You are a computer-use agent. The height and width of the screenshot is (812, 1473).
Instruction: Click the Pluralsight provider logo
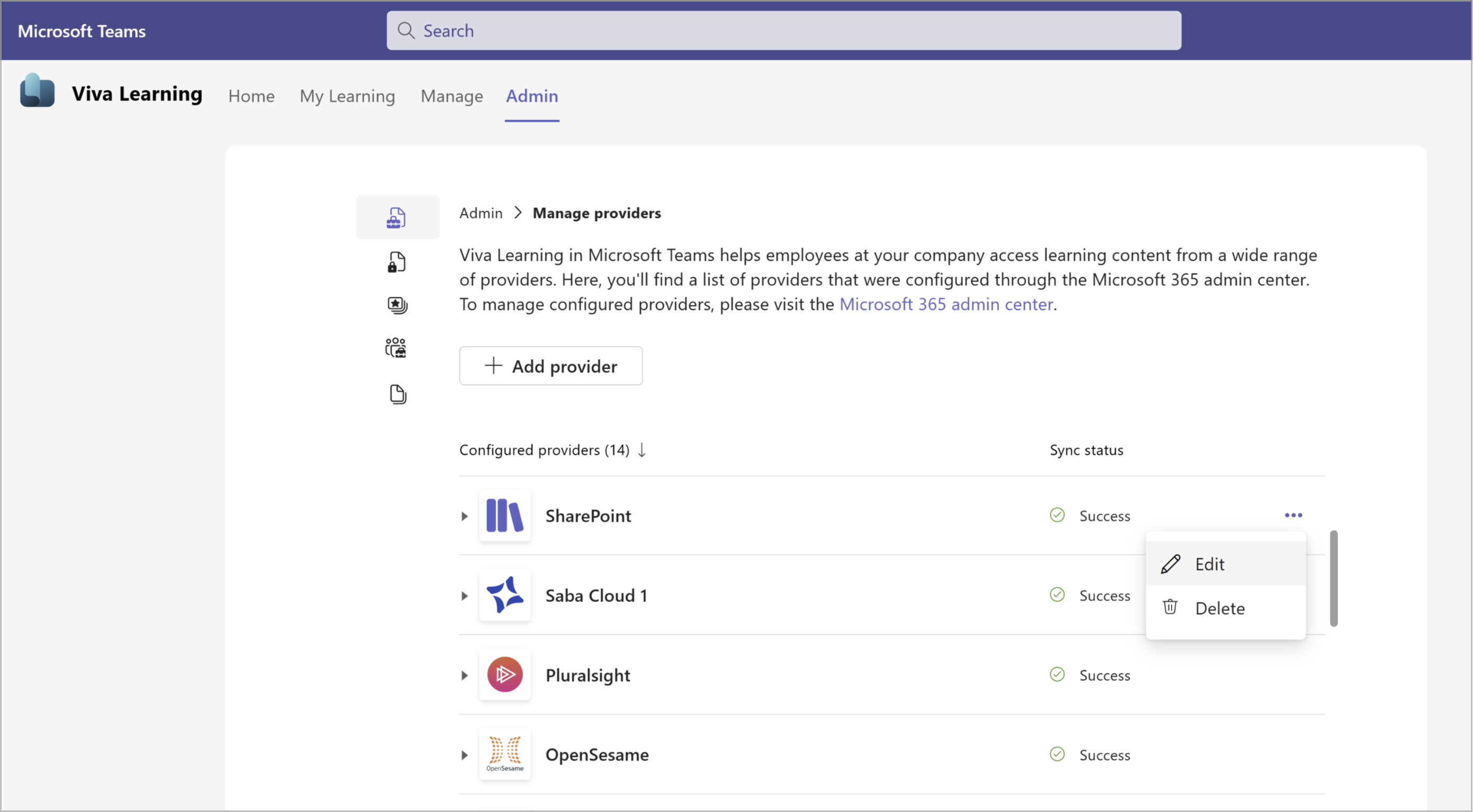(x=505, y=676)
